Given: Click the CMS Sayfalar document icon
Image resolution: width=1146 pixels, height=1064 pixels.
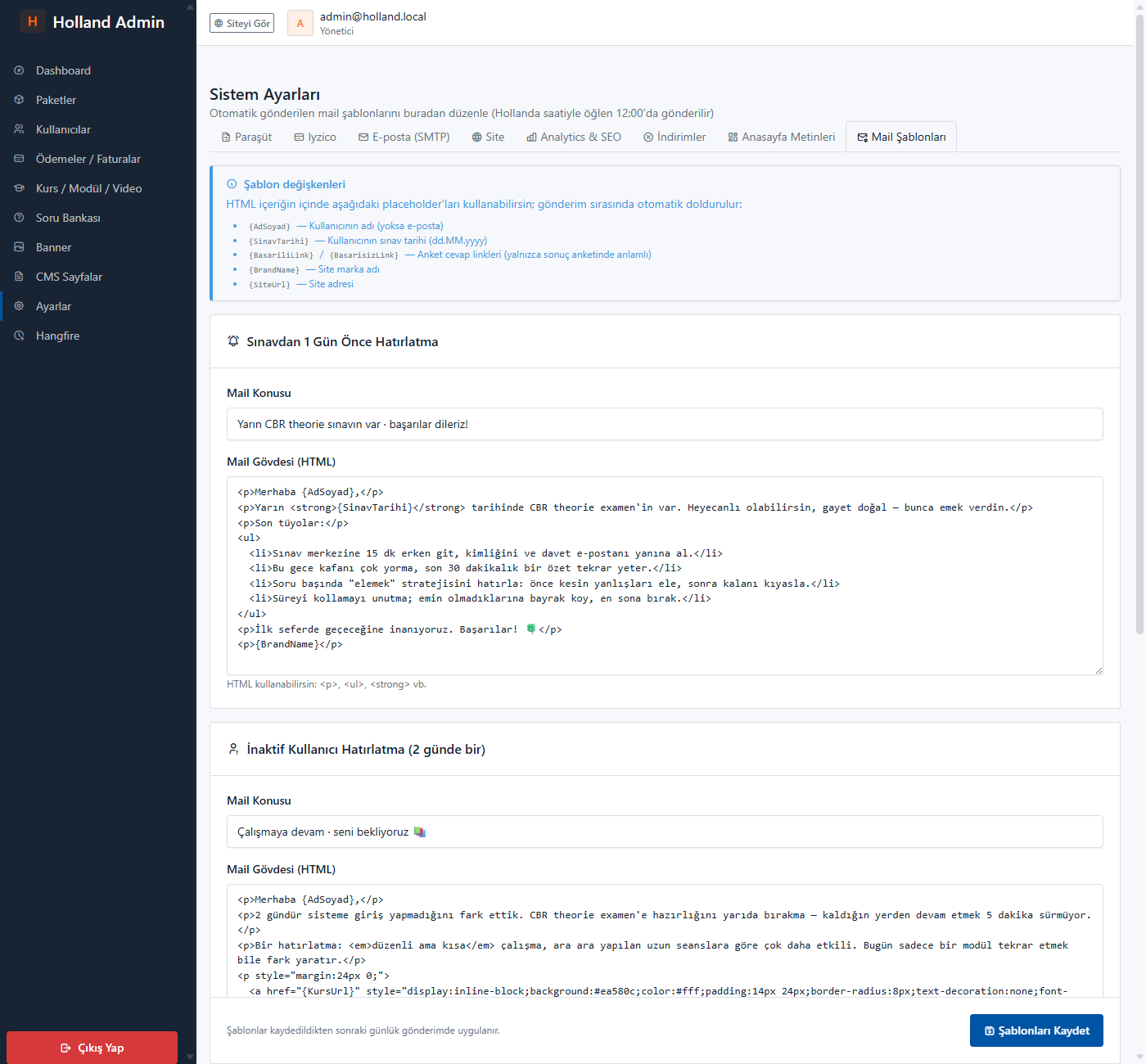Looking at the screenshot, I should (x=19, y=277).
